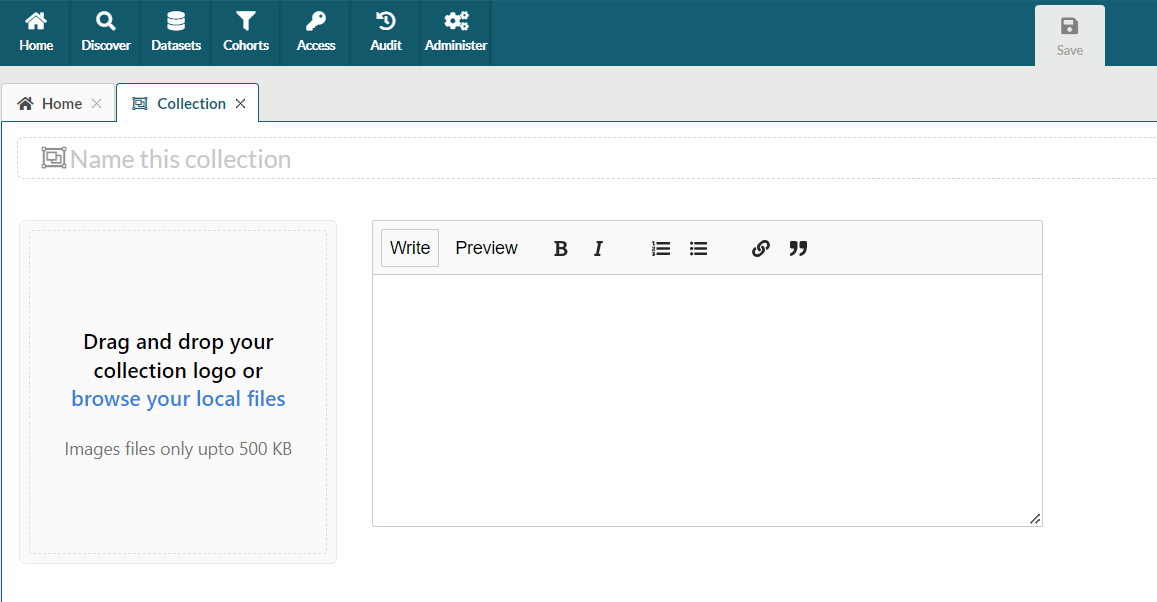Insert a numbered list
The image size is (1157, 602).
661,249
